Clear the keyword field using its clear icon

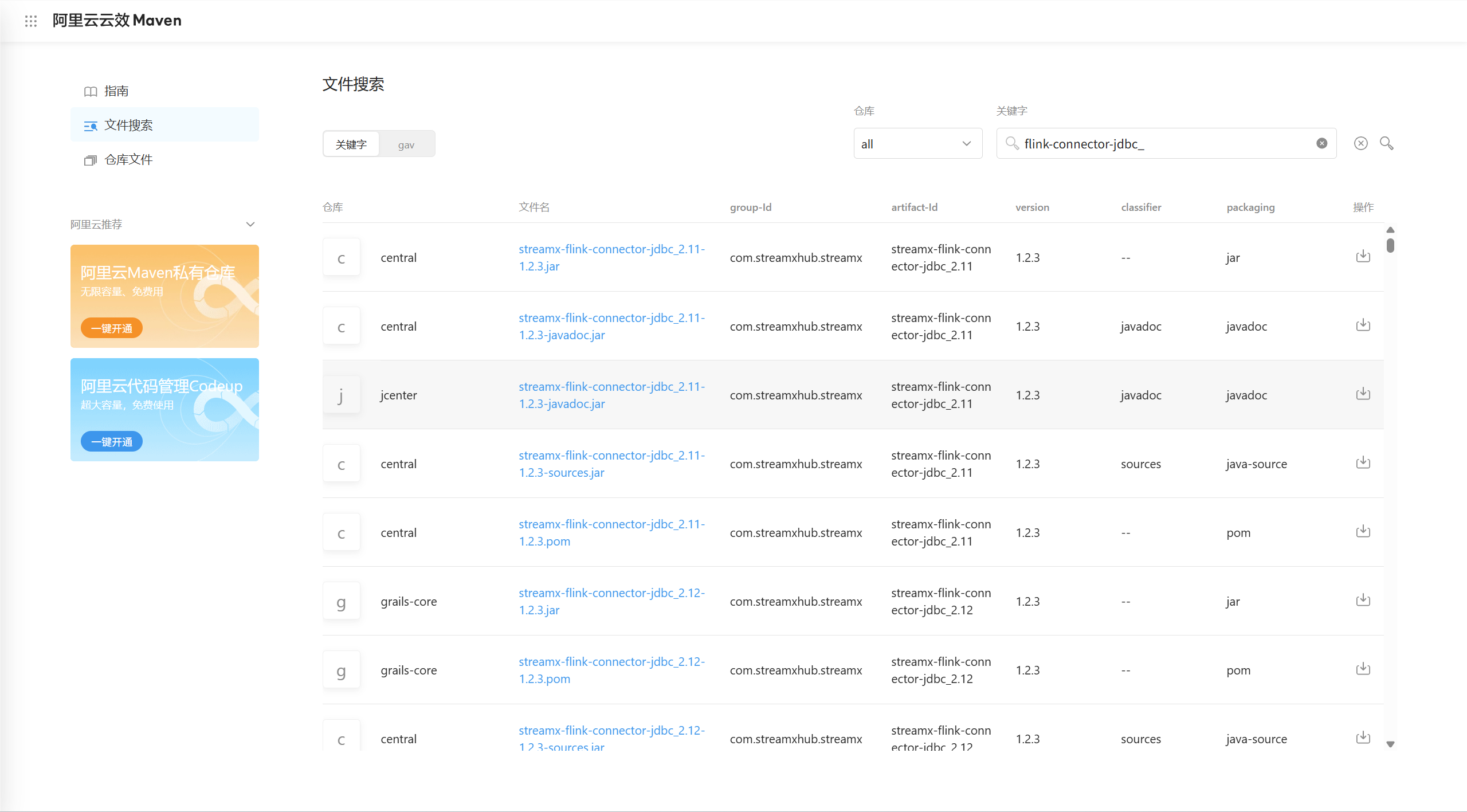(x=1321, y=143)
